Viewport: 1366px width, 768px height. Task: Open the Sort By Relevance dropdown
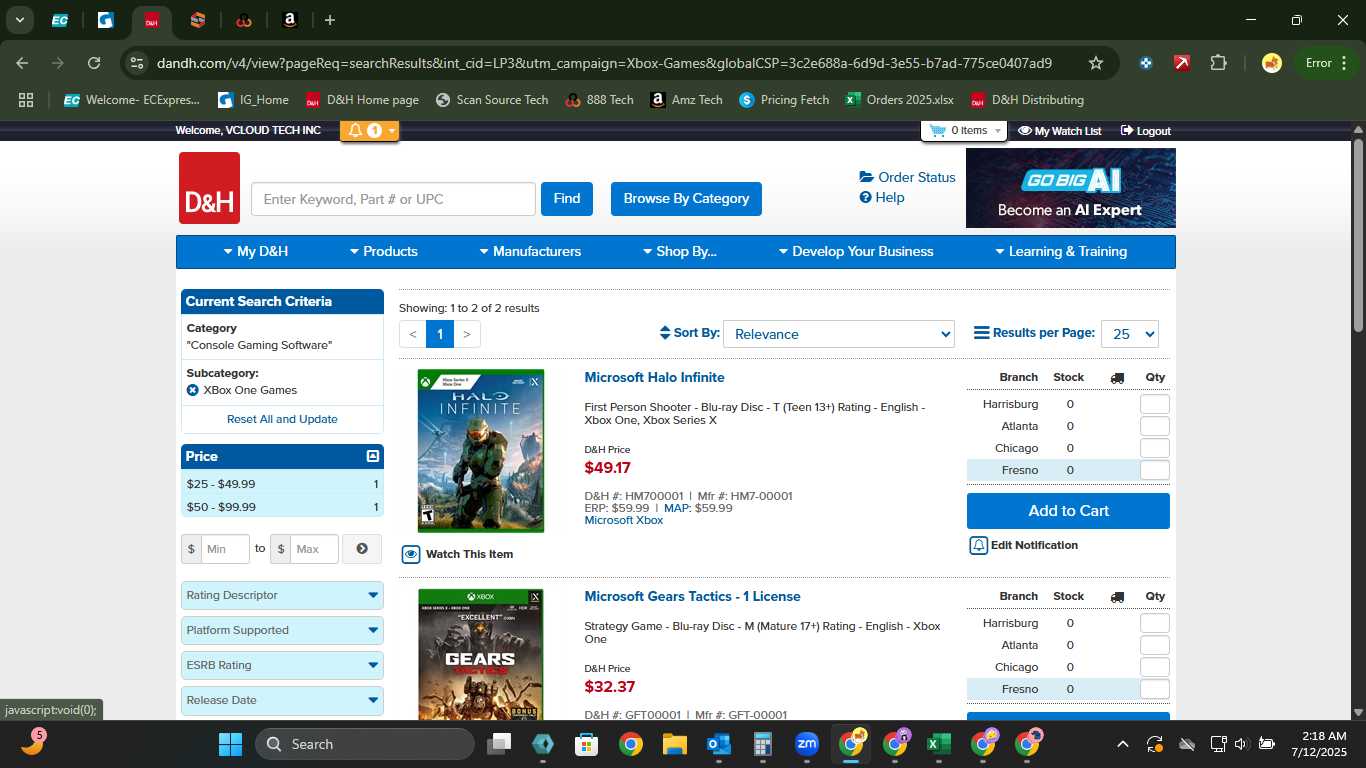coord(839,334)
